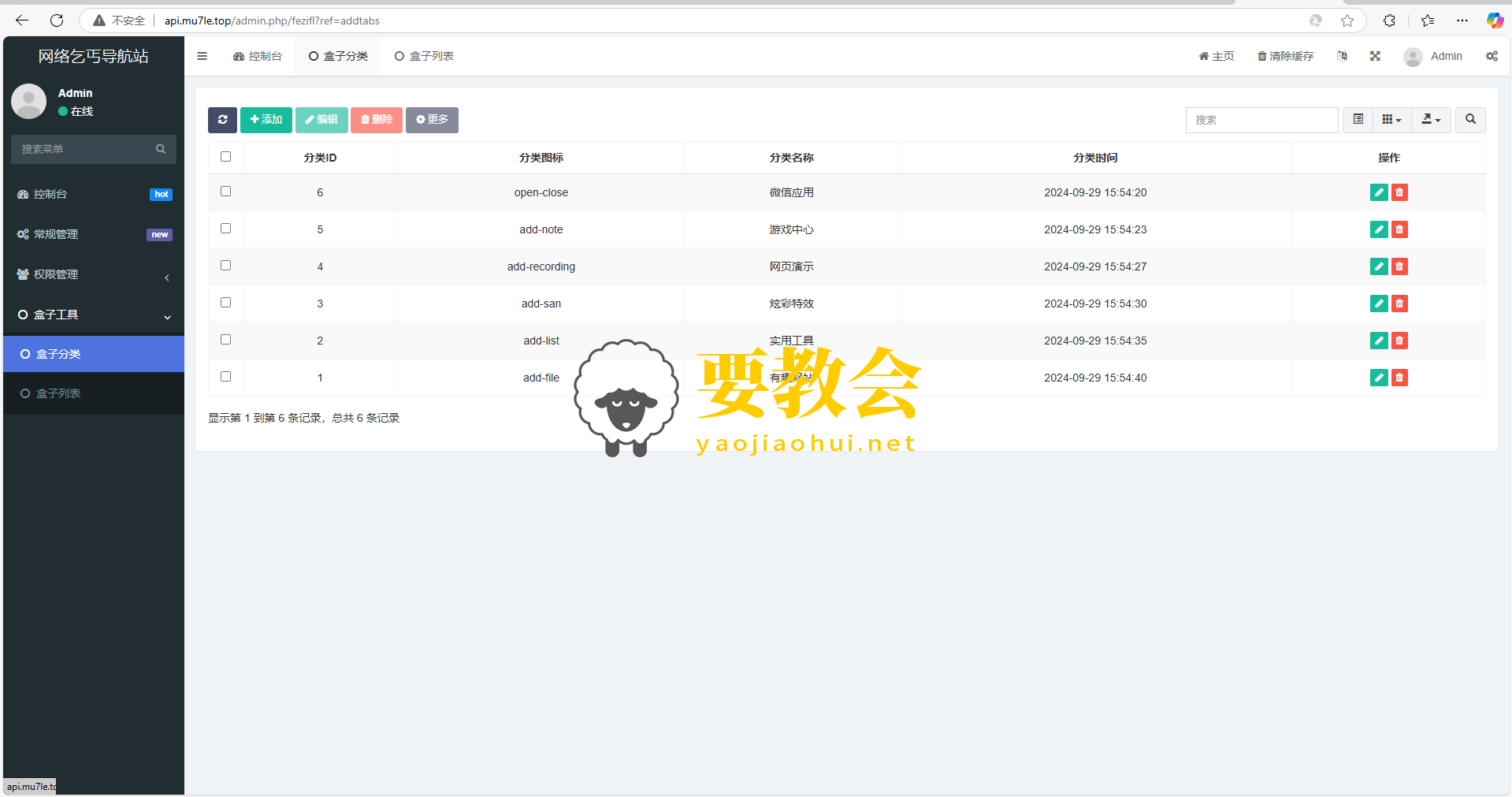Switch to the 盒子列表 tab
The height and width of the screenshot is (797, 1512).
(424, 56)
